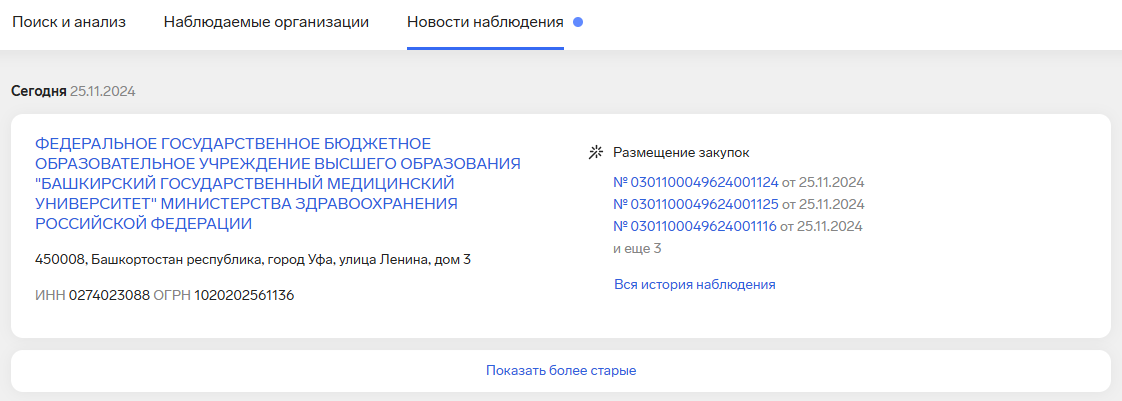Click the ОГРН number 1020202561136
This screenshot has height=401, width=1122.
pos(244,296)
